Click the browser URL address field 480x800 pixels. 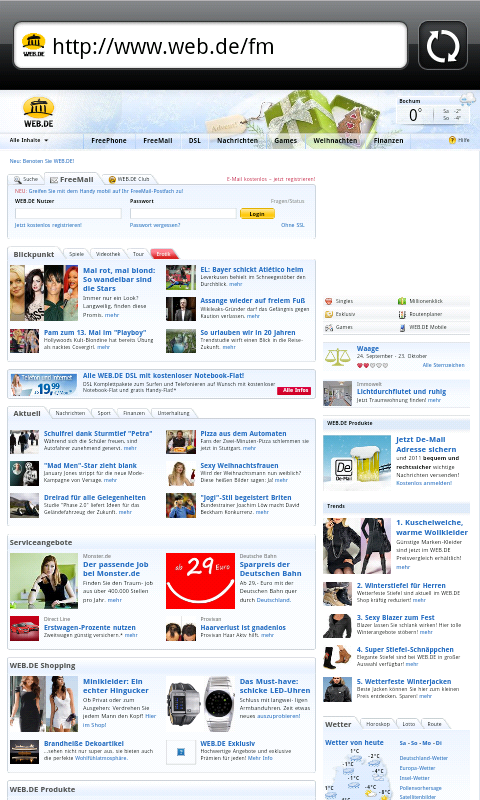click(211, 46)
